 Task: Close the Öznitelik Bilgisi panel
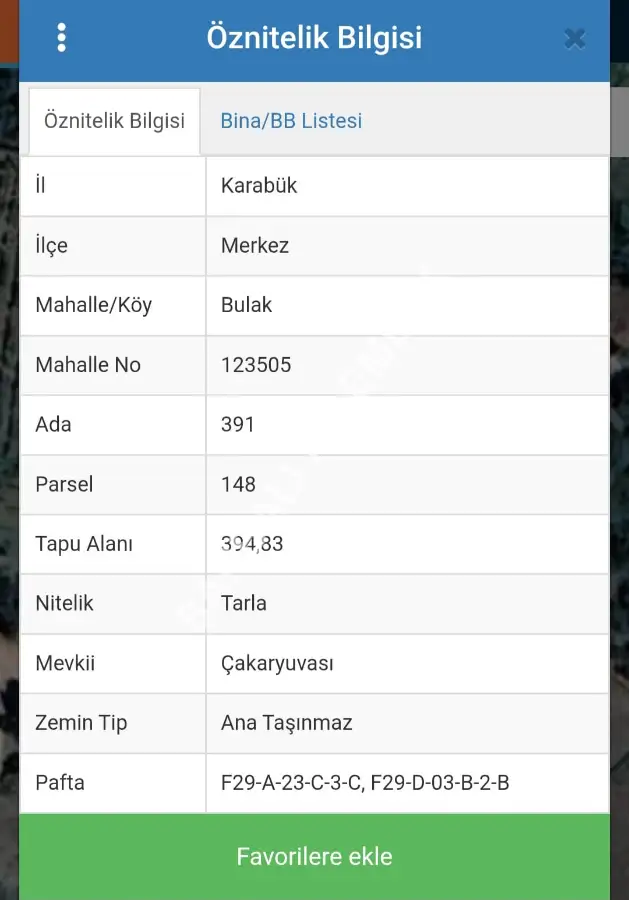574,39
